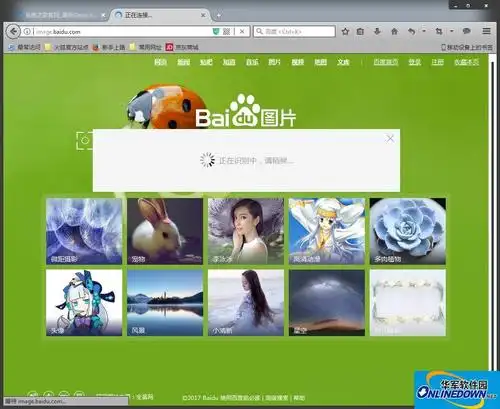Click the 网页 navigation link
Viewport: 500px width, 409px height.
tap(160, 62)
